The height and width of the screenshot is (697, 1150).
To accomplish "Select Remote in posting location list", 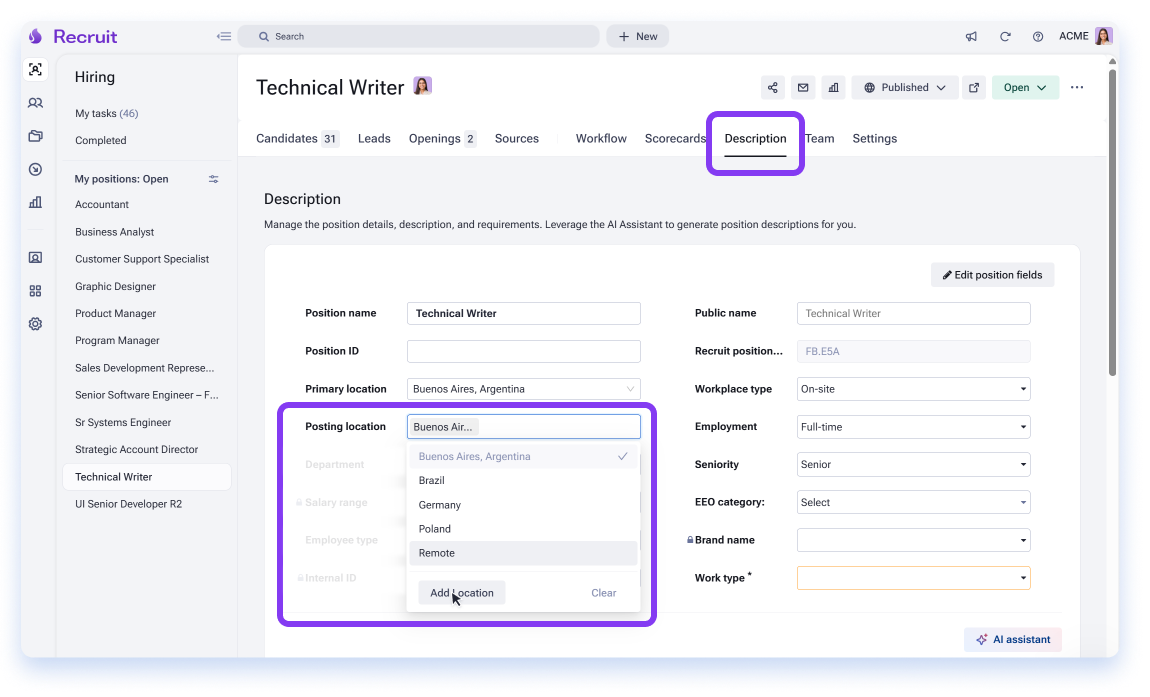I will 523,553.
